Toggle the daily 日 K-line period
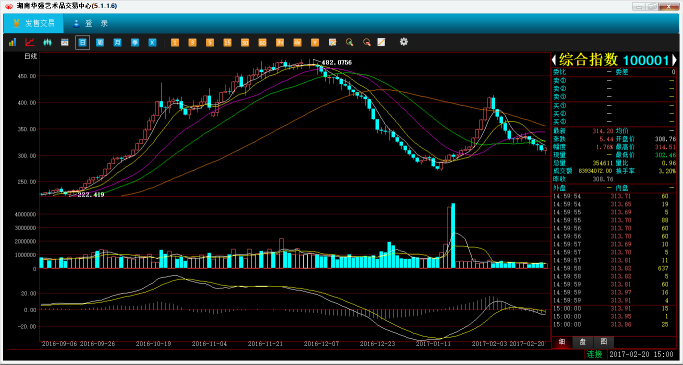Image resolution: width=683 pixels, height=365 pixels. coord(82,42)
